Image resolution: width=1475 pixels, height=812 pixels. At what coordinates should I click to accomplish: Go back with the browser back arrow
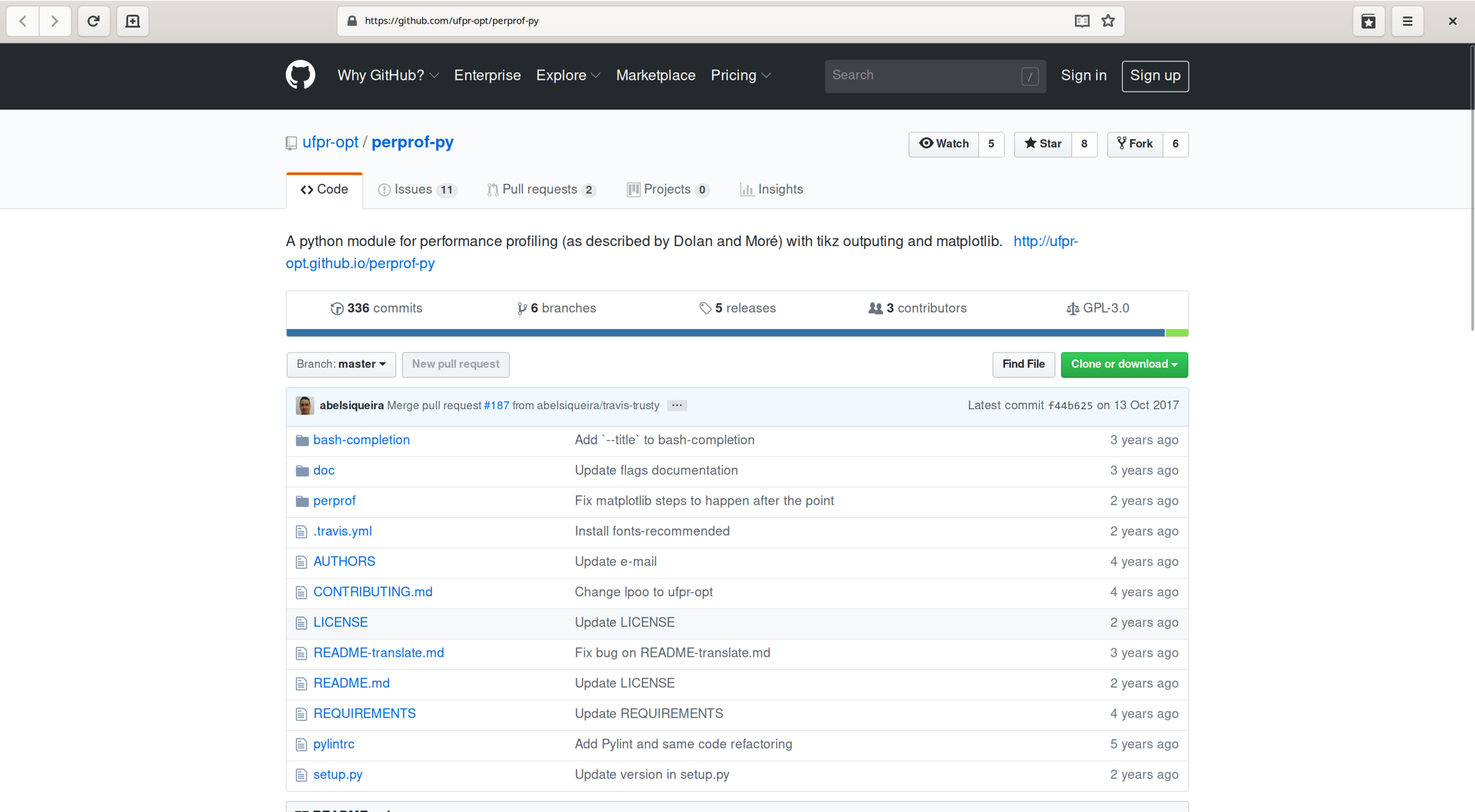tap(23, 21)
